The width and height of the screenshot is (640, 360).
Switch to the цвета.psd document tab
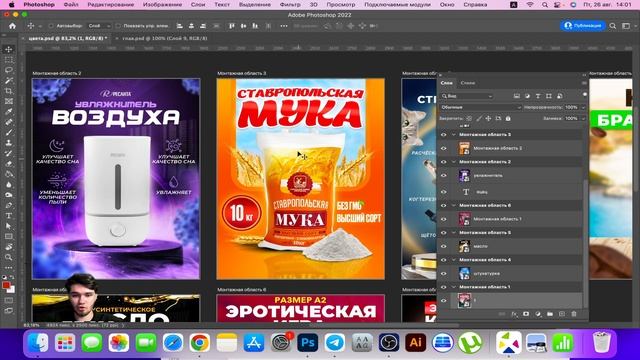[68, 38]
